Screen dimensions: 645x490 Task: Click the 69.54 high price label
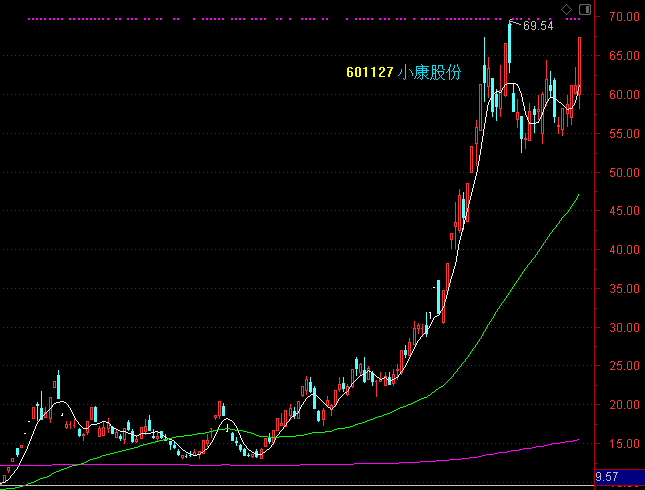[x=538, y=26]
